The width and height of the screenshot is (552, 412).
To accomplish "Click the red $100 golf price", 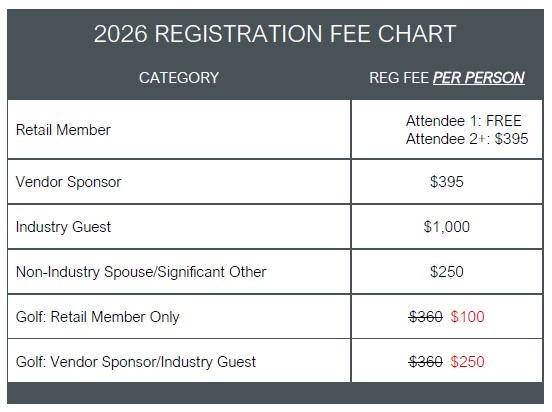I will [468, 317].
